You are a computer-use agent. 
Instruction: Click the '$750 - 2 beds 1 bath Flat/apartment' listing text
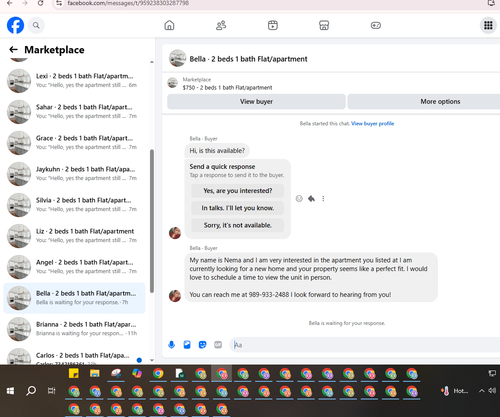tap(227, 88)
